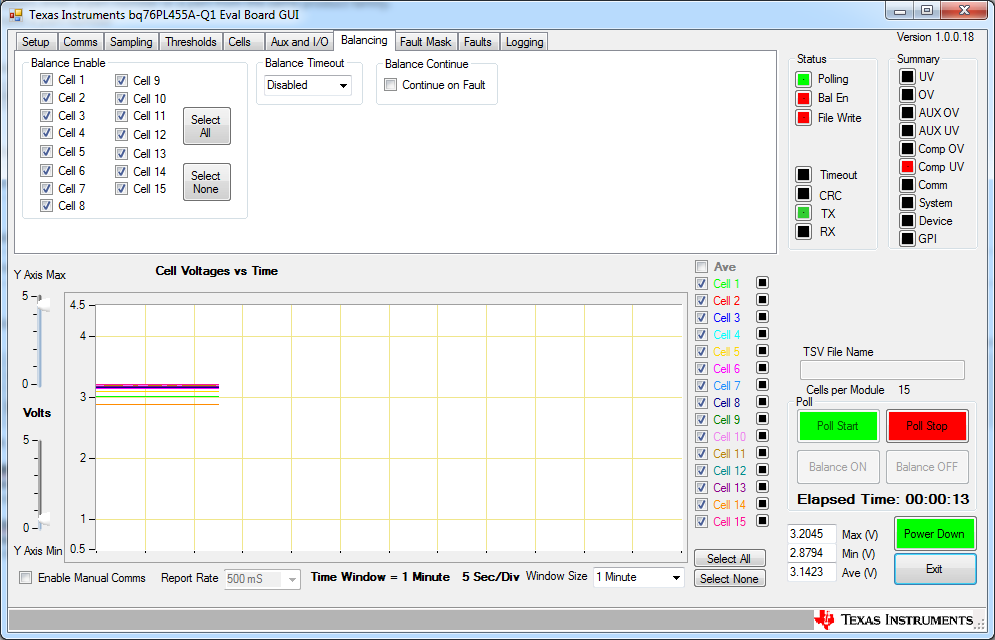
Task: Click the Texas Instruments logo
Action: click(894, 620)
